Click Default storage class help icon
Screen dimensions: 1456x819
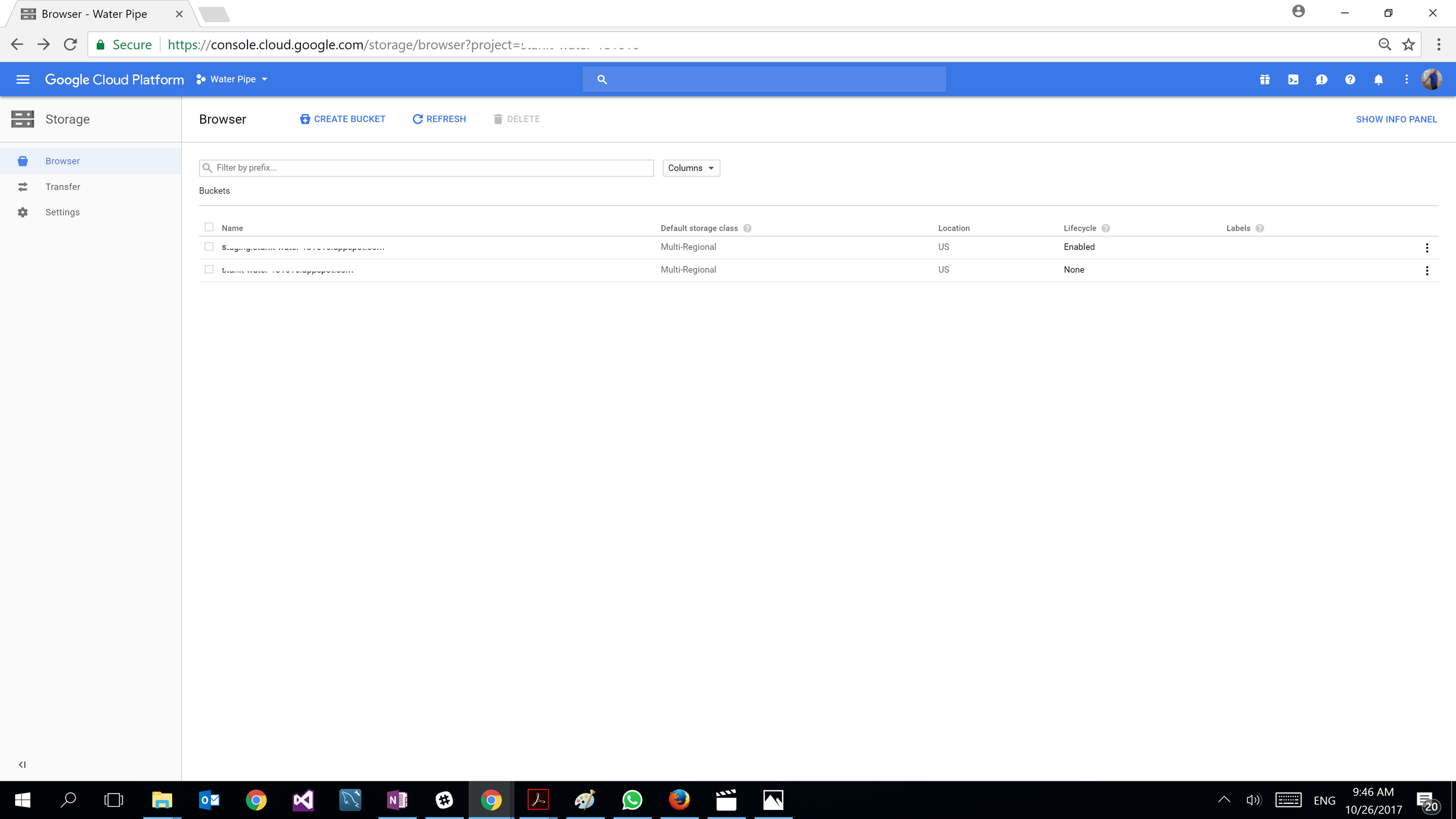[x=747, y=228]
